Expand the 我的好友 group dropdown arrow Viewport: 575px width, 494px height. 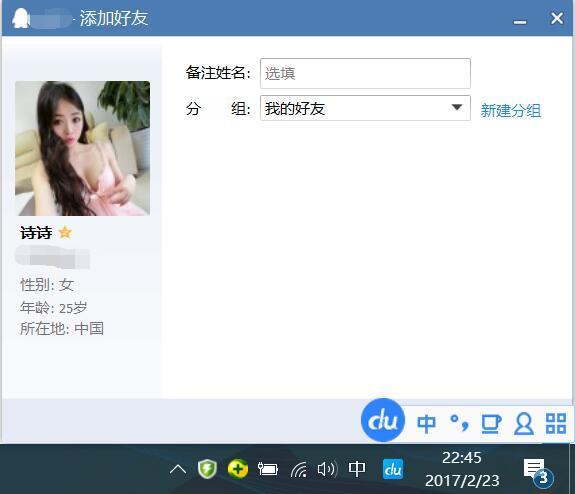(x=457, y=107)
